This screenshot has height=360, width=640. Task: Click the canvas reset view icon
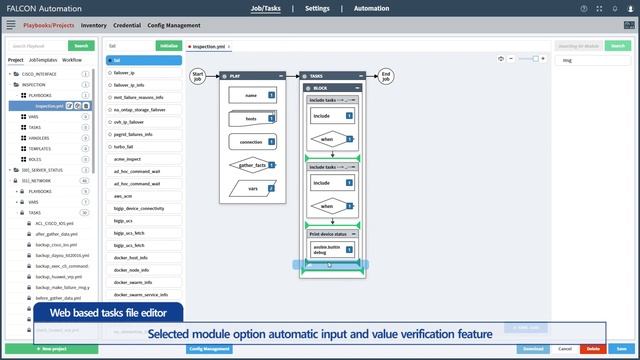pos(501,59)
